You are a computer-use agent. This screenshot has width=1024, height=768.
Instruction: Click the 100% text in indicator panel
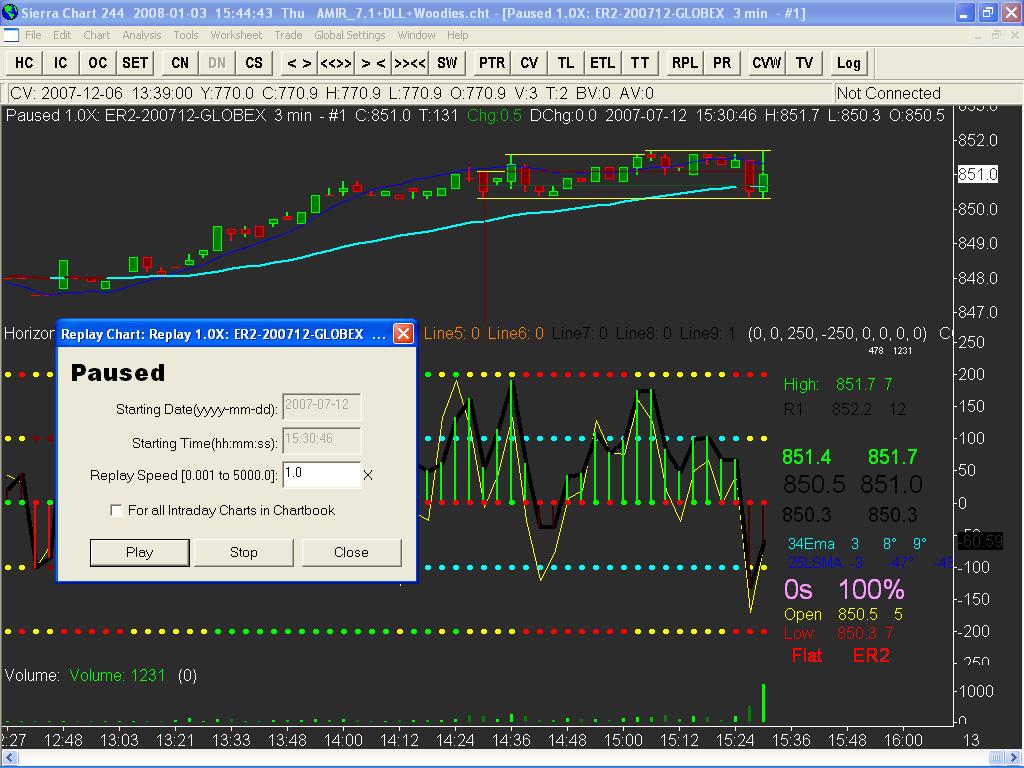[x=871, y=590]
